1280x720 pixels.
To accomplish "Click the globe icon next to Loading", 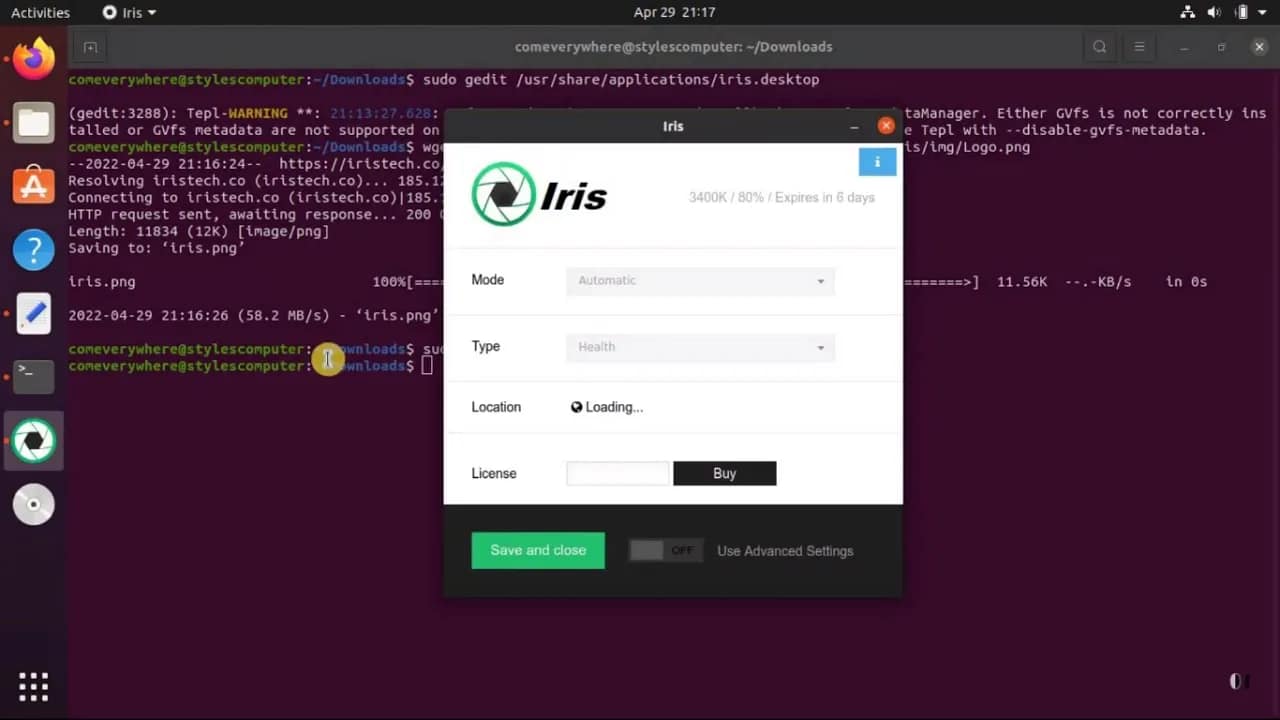I will [576, 407].
